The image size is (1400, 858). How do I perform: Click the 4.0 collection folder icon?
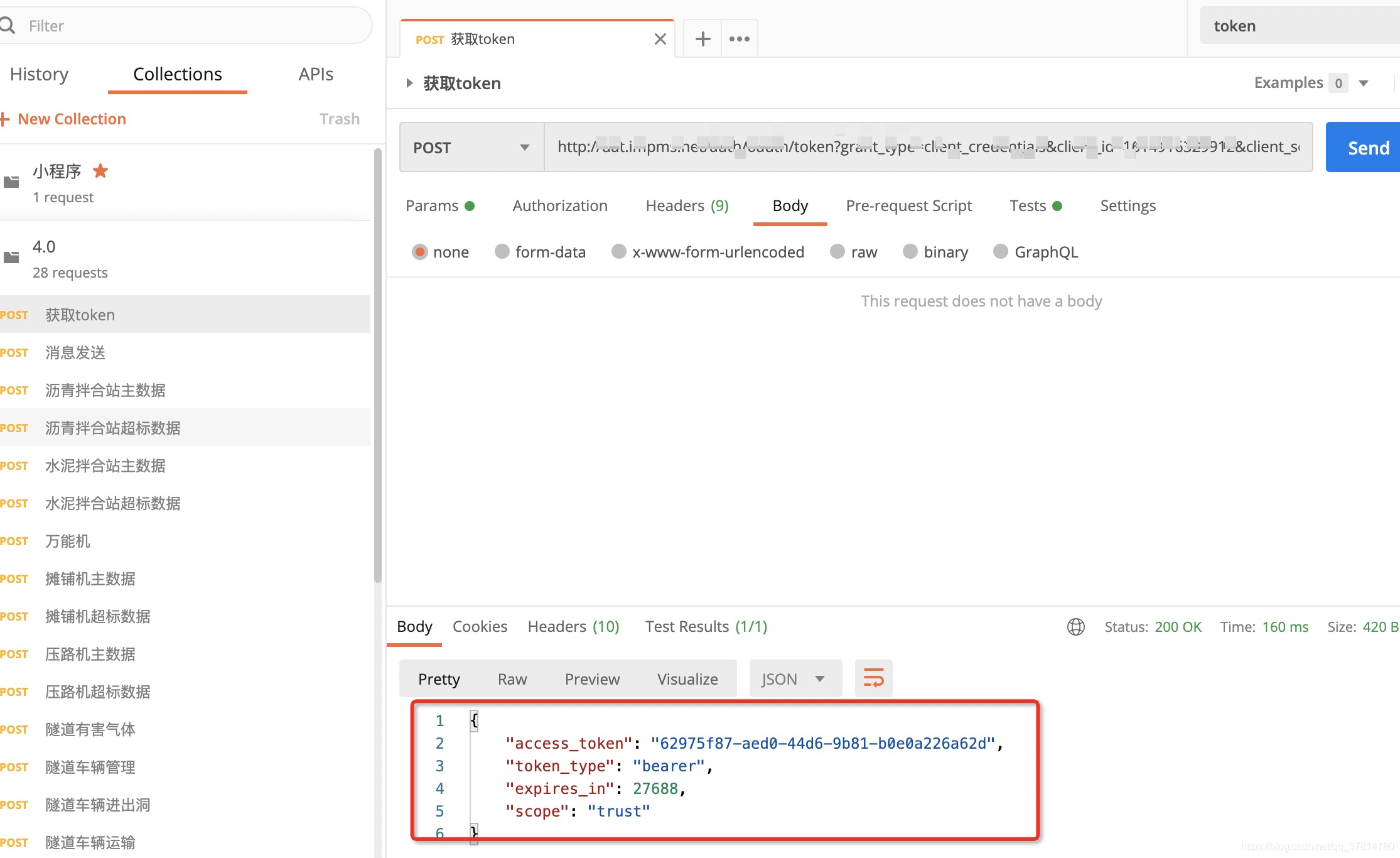pos(11,258)
